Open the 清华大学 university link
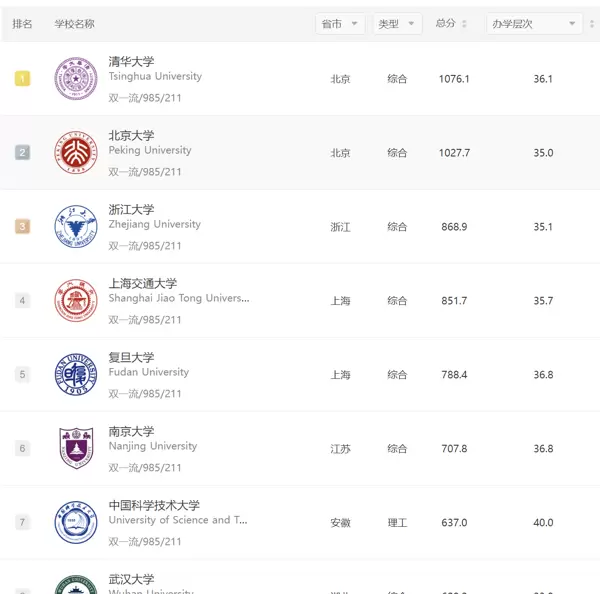 131,62
